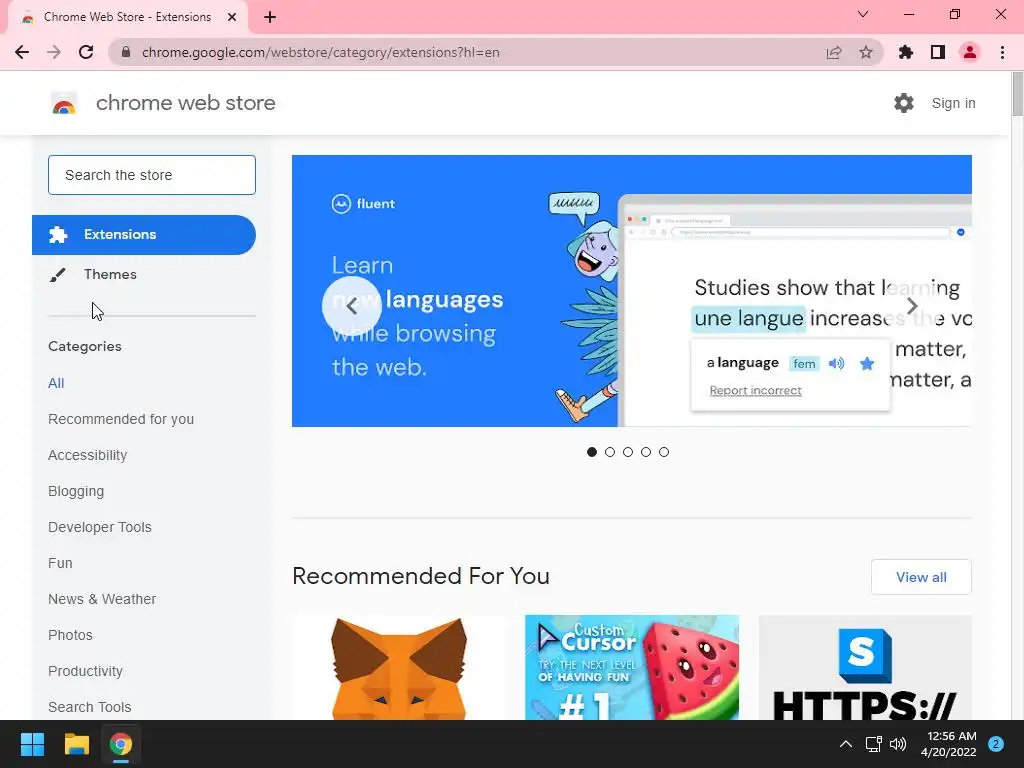
Task: Share this page icon in address bar
Action: point(833,52)
